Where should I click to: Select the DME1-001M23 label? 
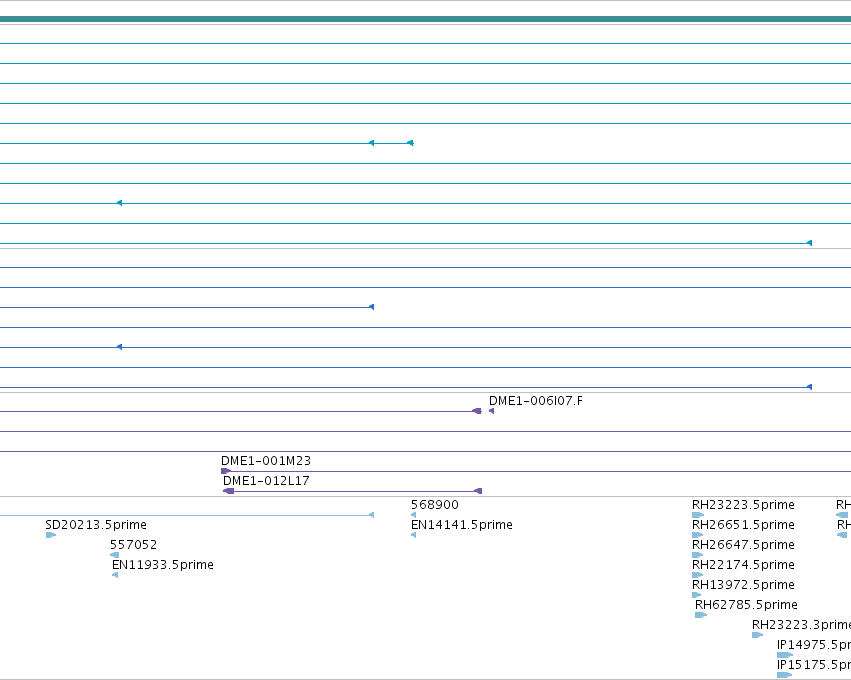265,461
